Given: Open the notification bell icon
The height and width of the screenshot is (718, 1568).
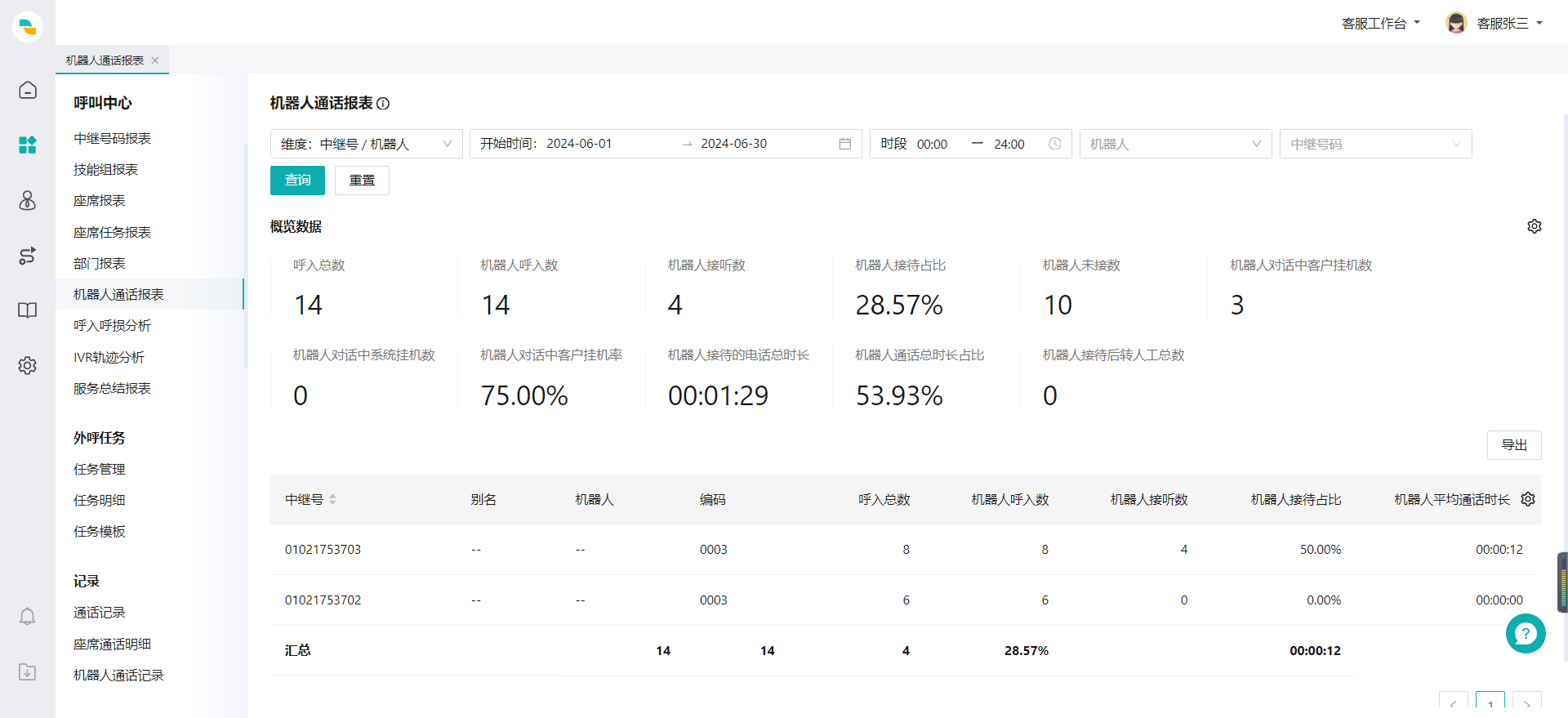Looking at the screenshot, I should (x=28, y=616).
